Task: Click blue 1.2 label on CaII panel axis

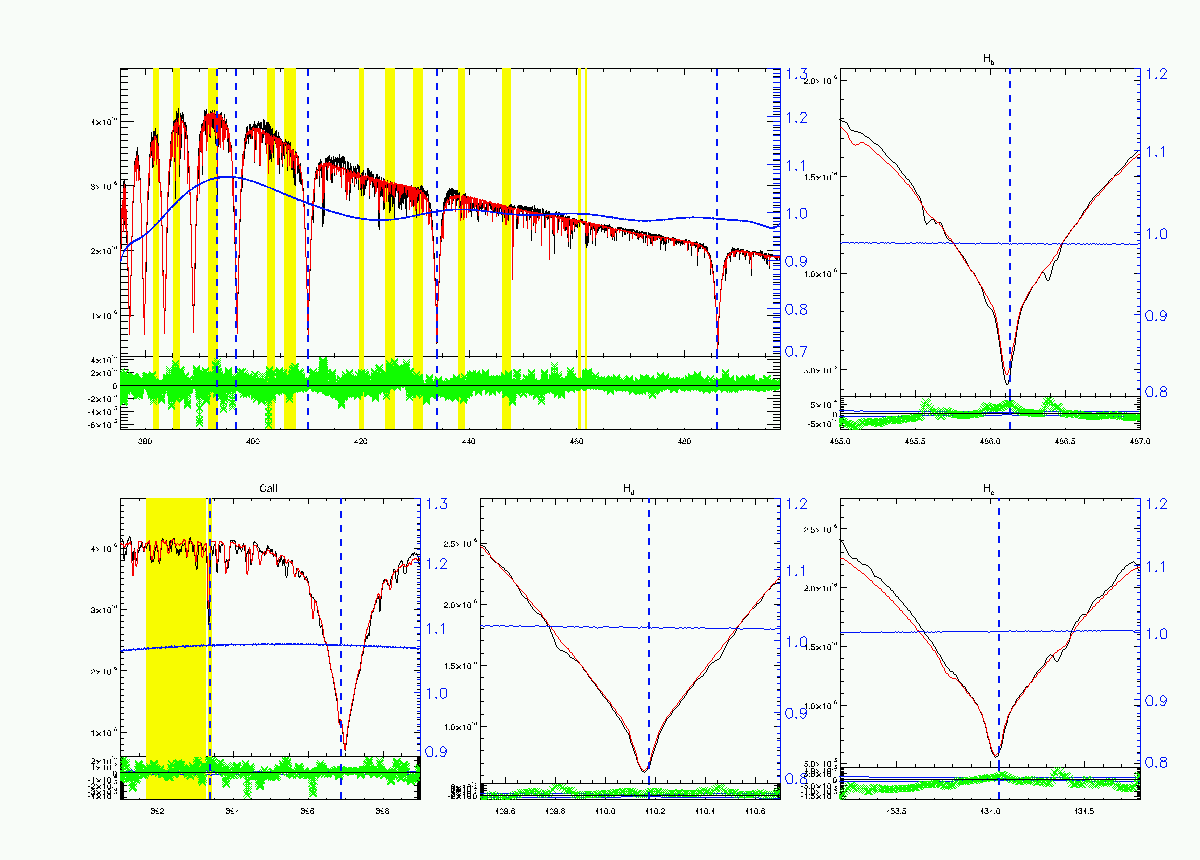Action: point(438,564)
